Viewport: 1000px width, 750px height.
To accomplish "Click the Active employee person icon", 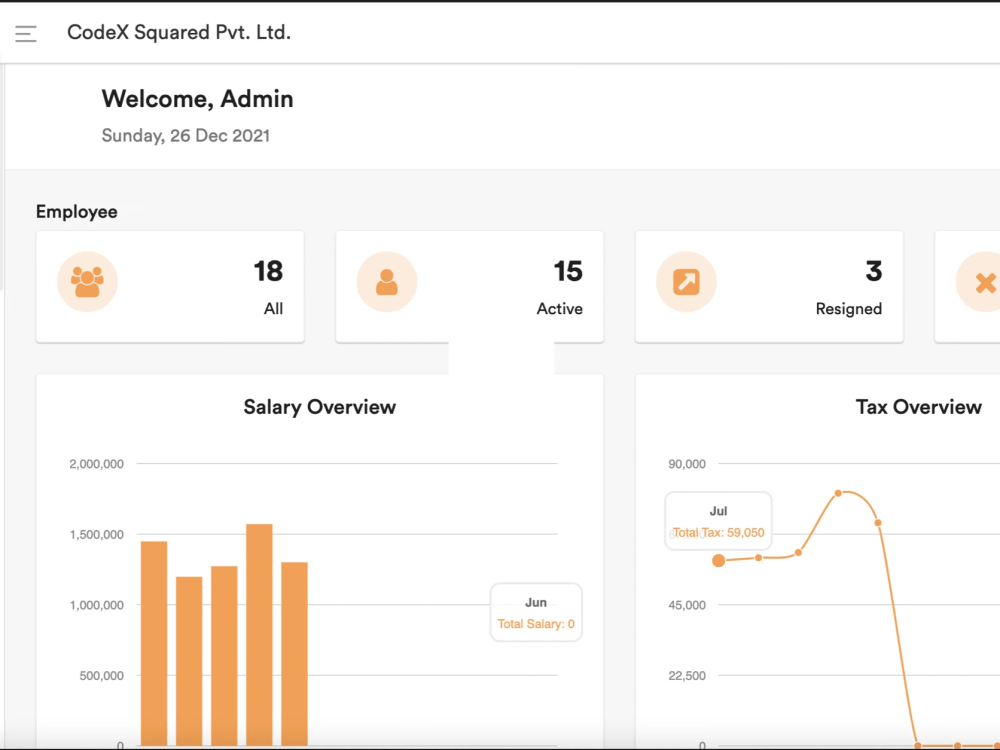I will pos(387,282).
